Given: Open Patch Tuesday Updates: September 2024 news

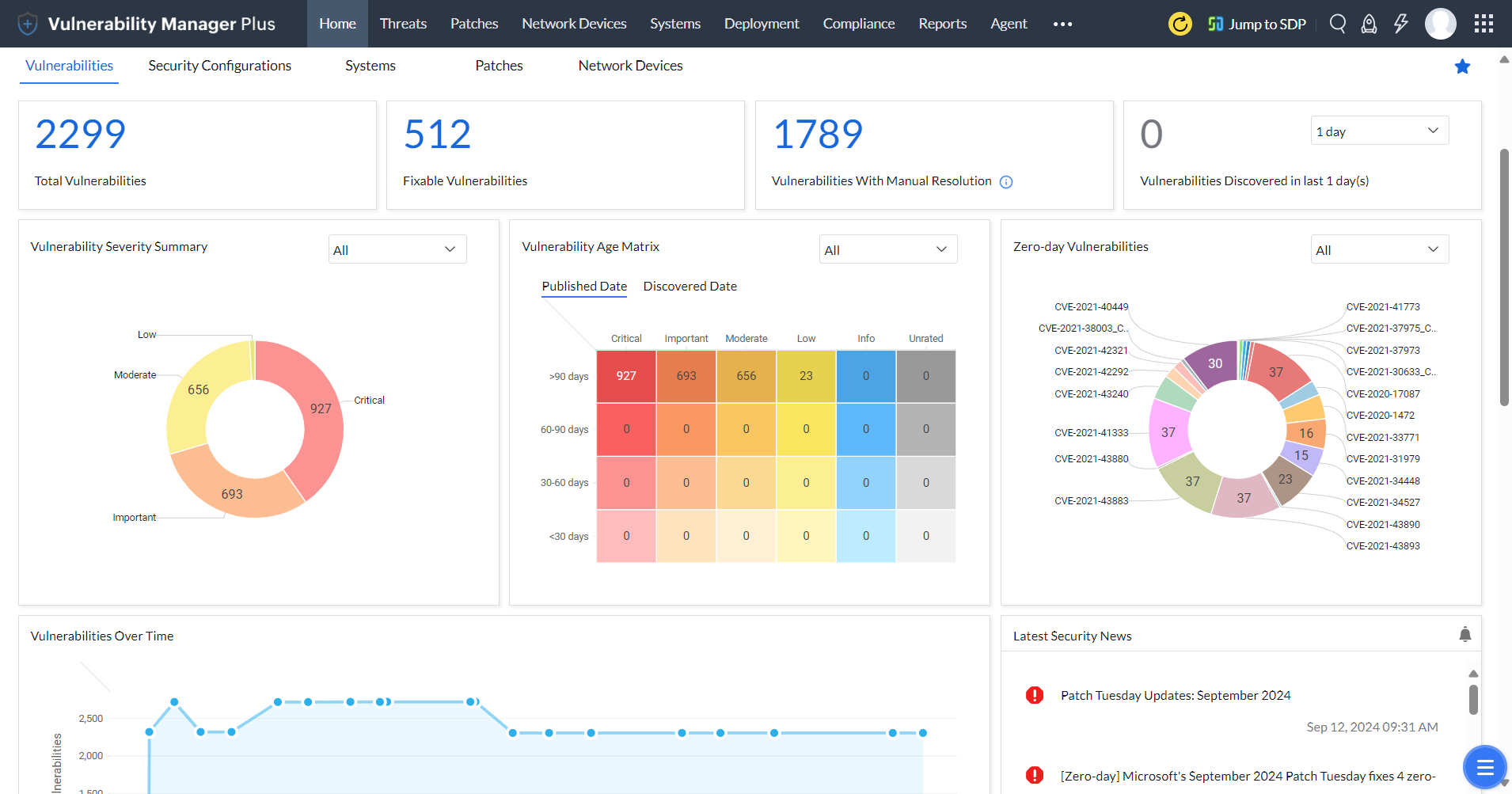Looking at the screenshot, I should pyautogui.click(x=1176, y=695).
